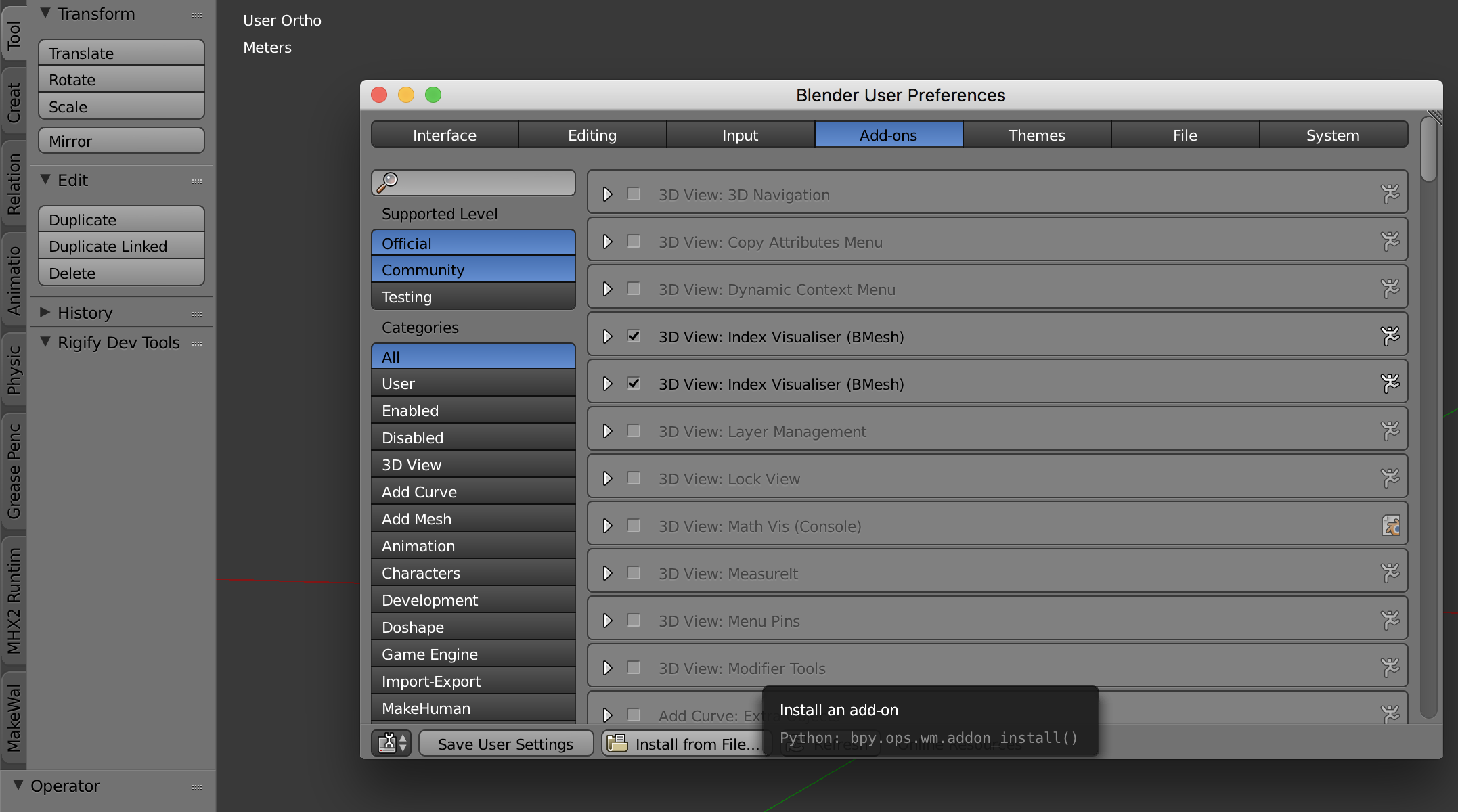Toggle the Official supported level filter
Viewport: 1458px width, 812px height.
[x=473, y=243]
